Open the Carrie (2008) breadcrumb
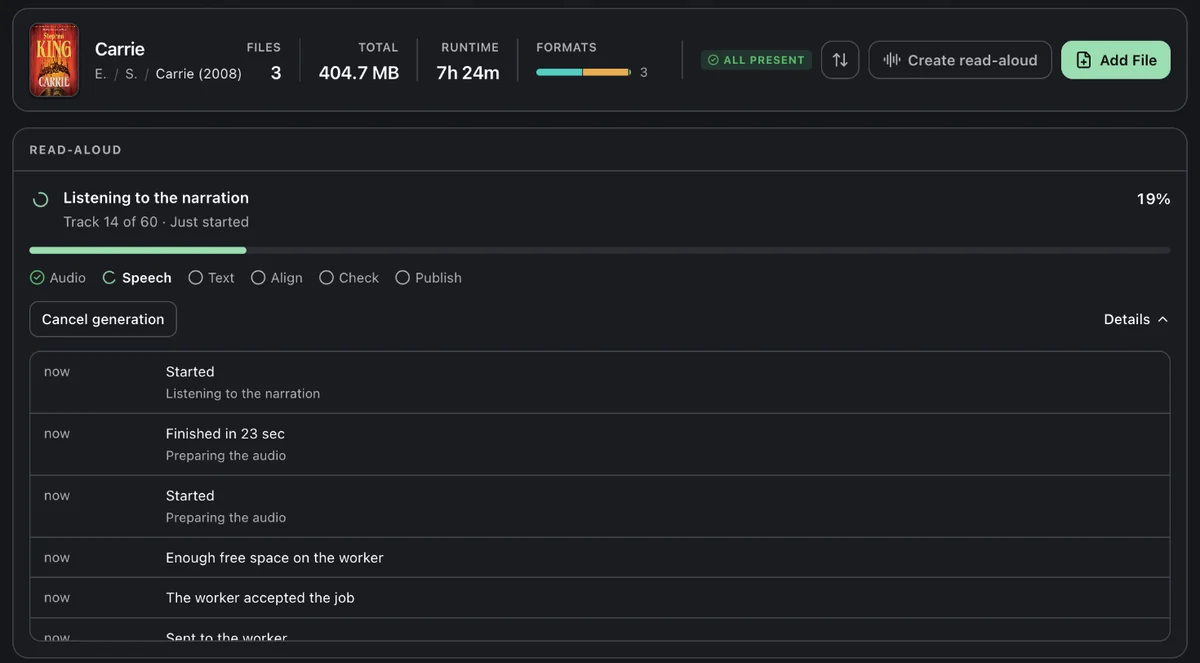 (199, 74)
